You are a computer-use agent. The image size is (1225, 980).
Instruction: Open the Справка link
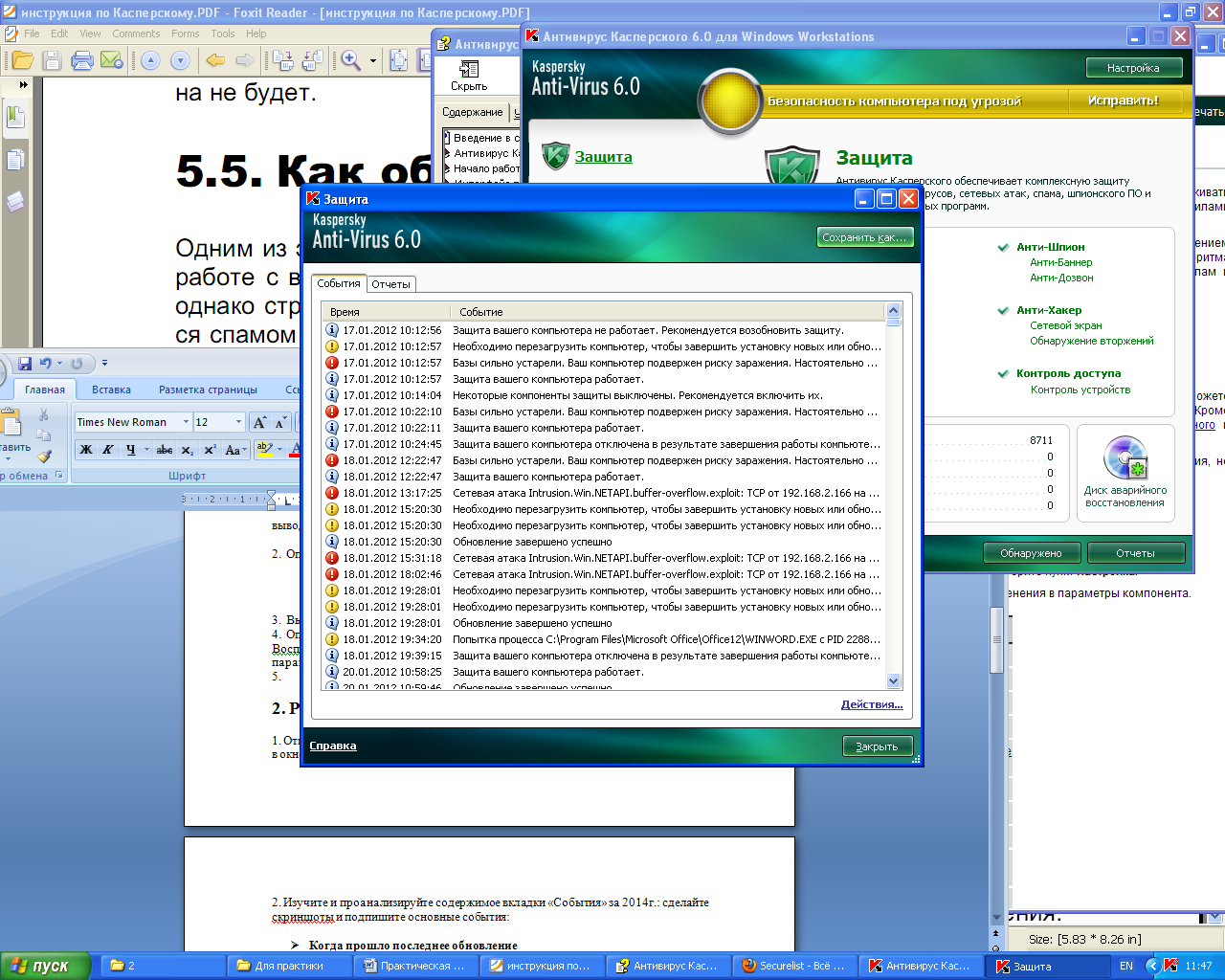(333, 746)
